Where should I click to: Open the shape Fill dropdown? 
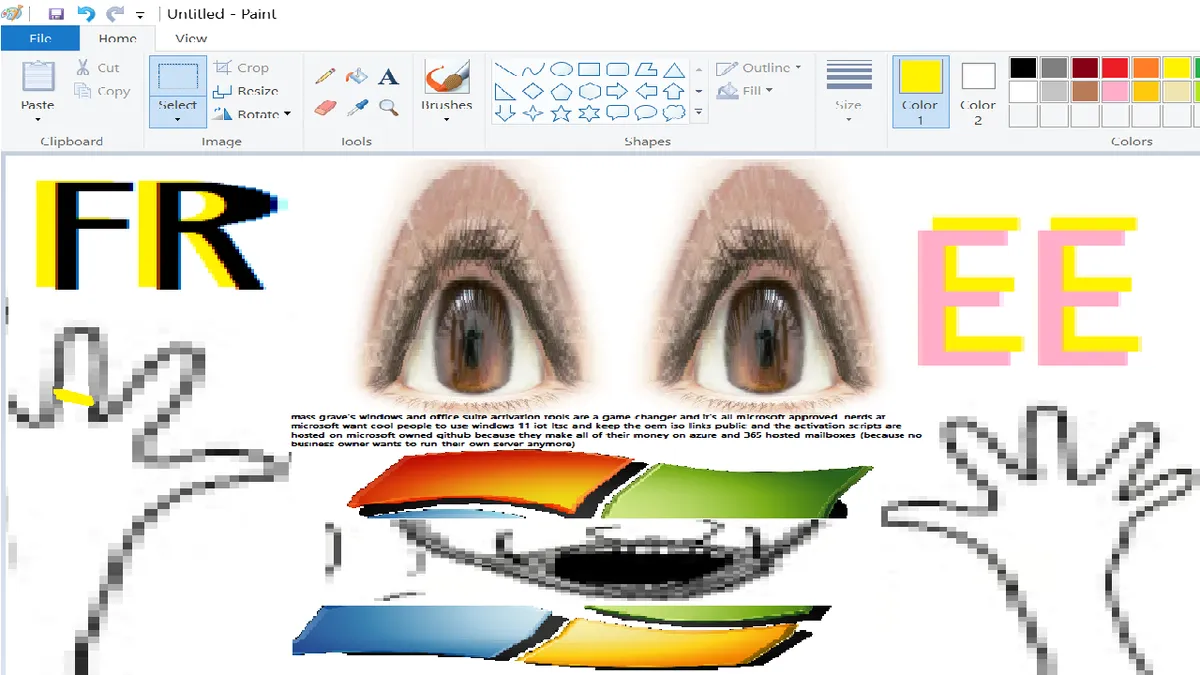pos(744,91)
